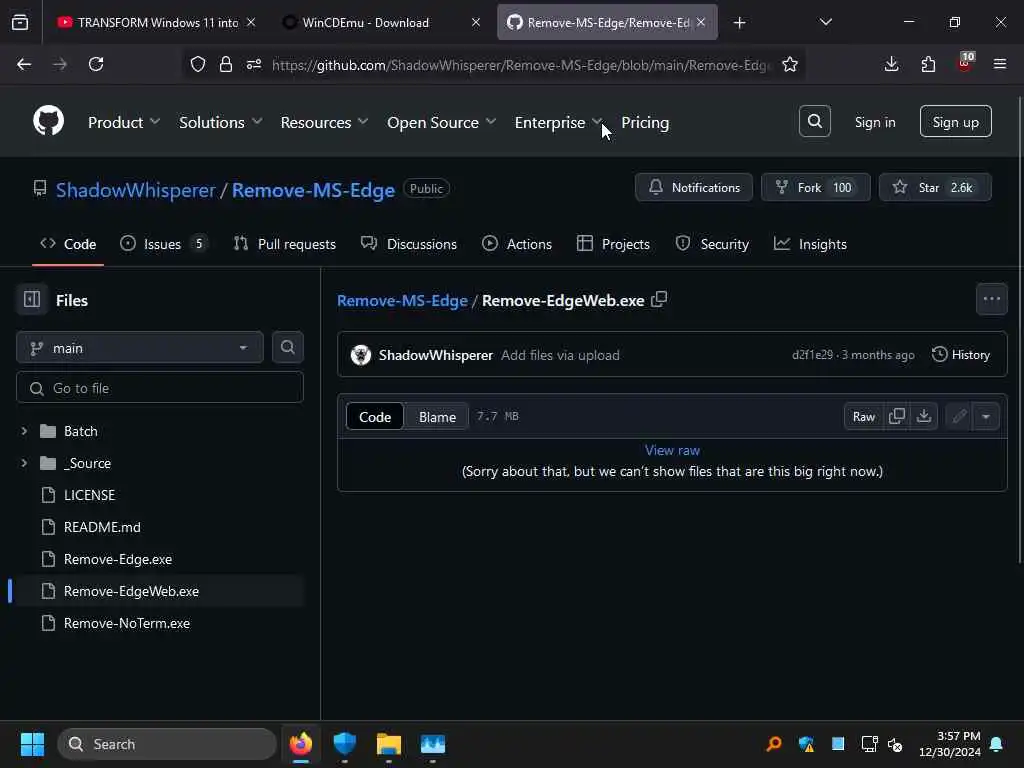Open the Security tab
This screenshot has height=768, width=1024.
click(x=712, y=244)
